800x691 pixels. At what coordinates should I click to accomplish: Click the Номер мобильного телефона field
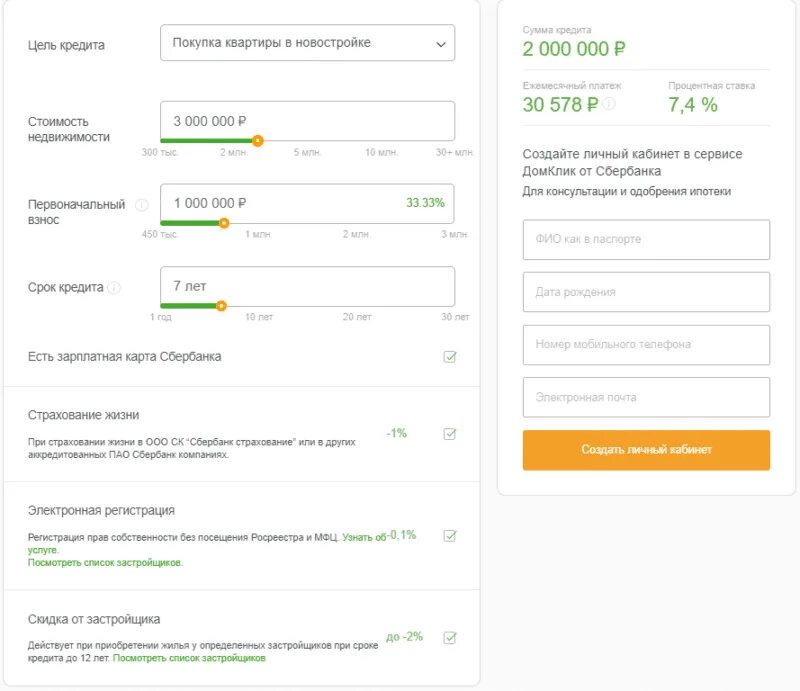(x=646, y=345)
